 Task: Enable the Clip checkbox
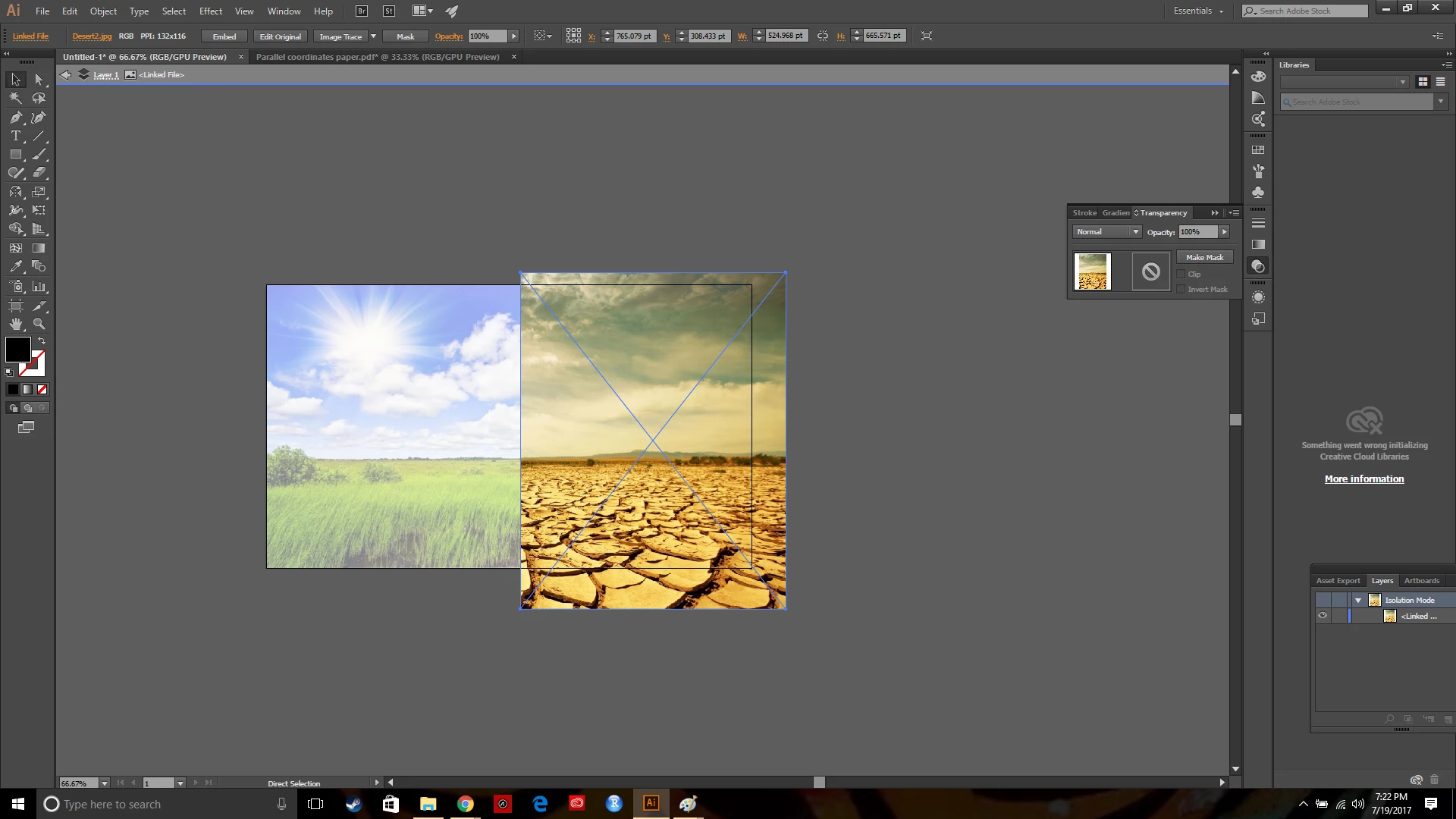pos(1181,275)
